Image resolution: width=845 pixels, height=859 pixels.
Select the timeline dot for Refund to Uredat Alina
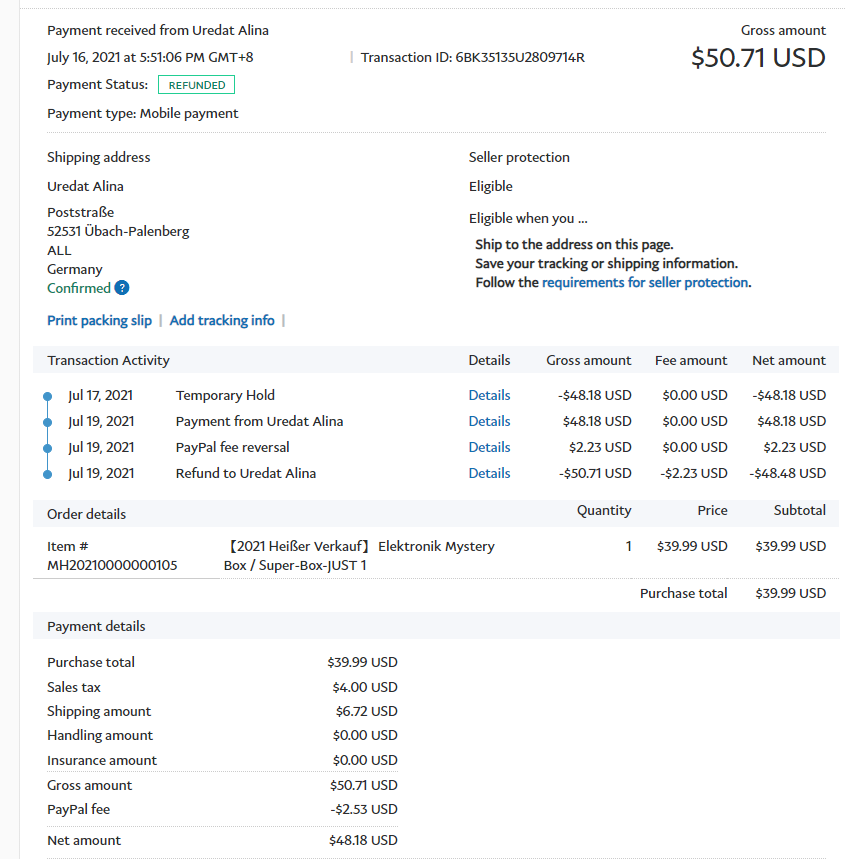[47, 474]
